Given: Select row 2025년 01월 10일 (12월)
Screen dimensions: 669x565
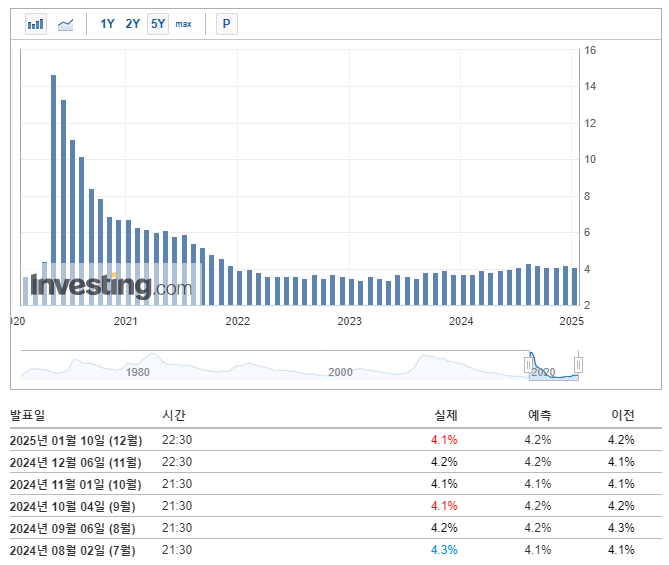Looking at the screenshot, I should (x=336, y=440).
